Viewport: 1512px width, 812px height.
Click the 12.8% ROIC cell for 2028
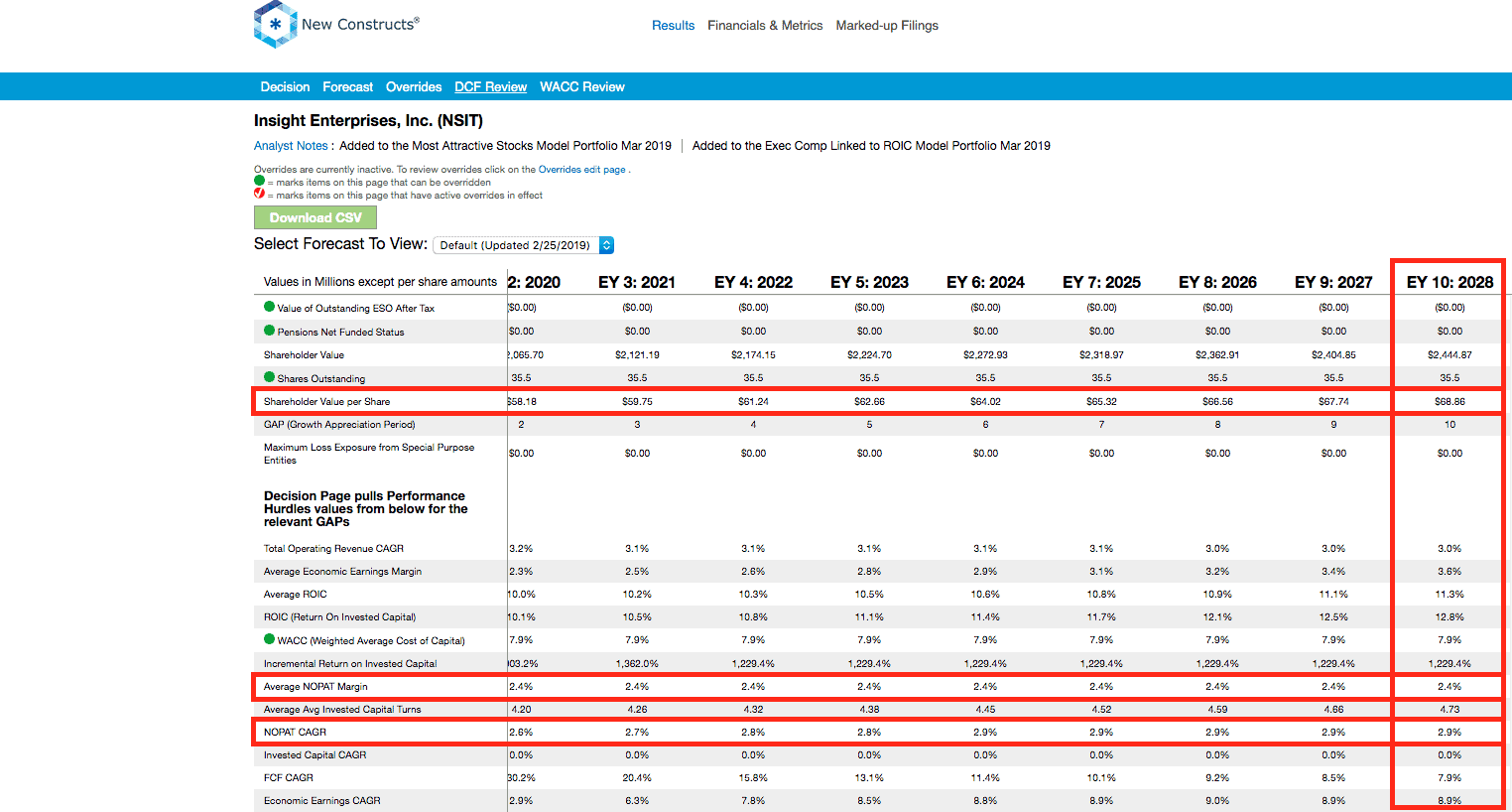[x=1449, y=617]
